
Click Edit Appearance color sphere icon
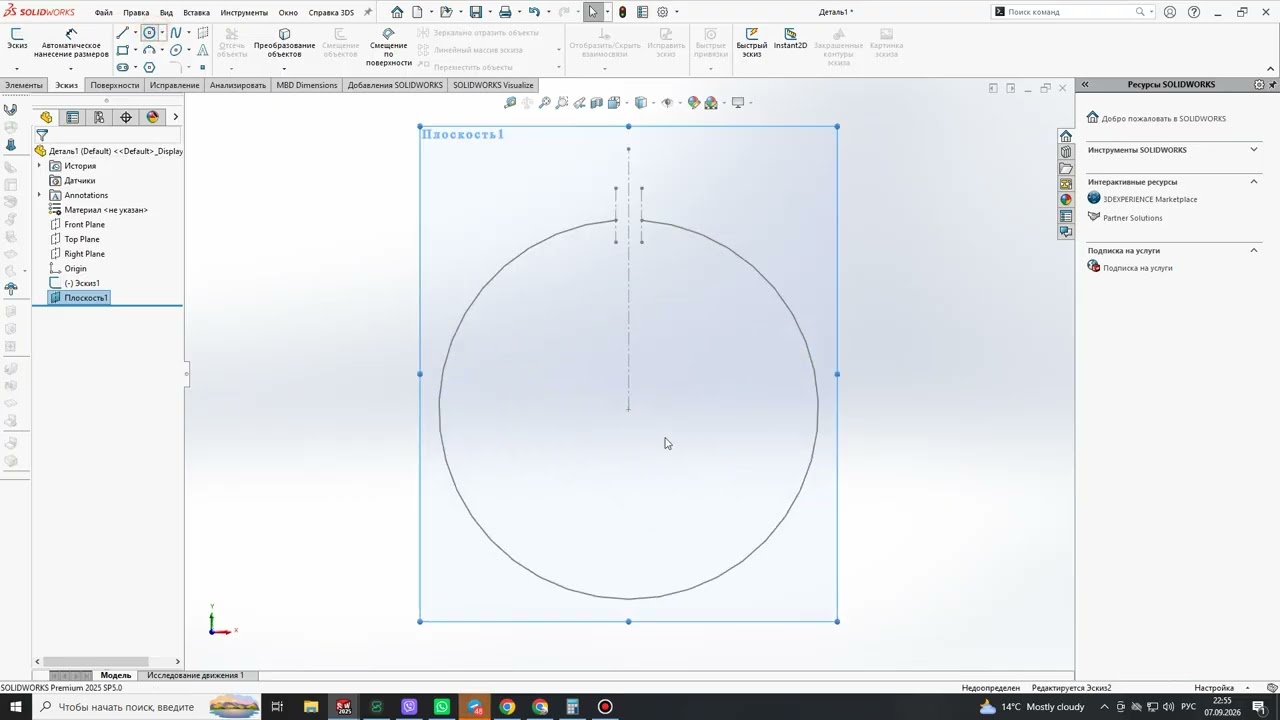pos(694,103)
